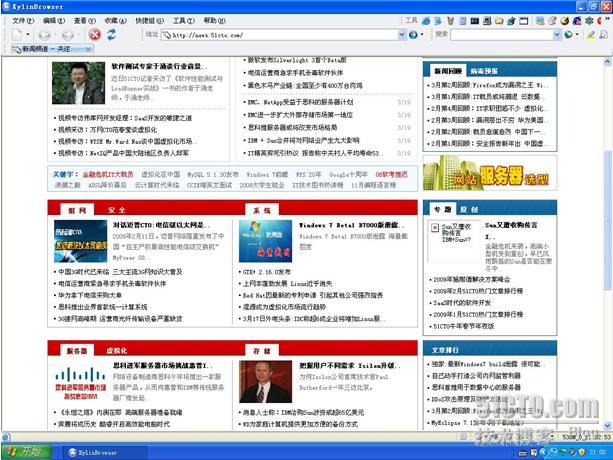This screenshot has height=460, width=613.
Task: Open the 收藏 menu
Action: pos(115,20)
